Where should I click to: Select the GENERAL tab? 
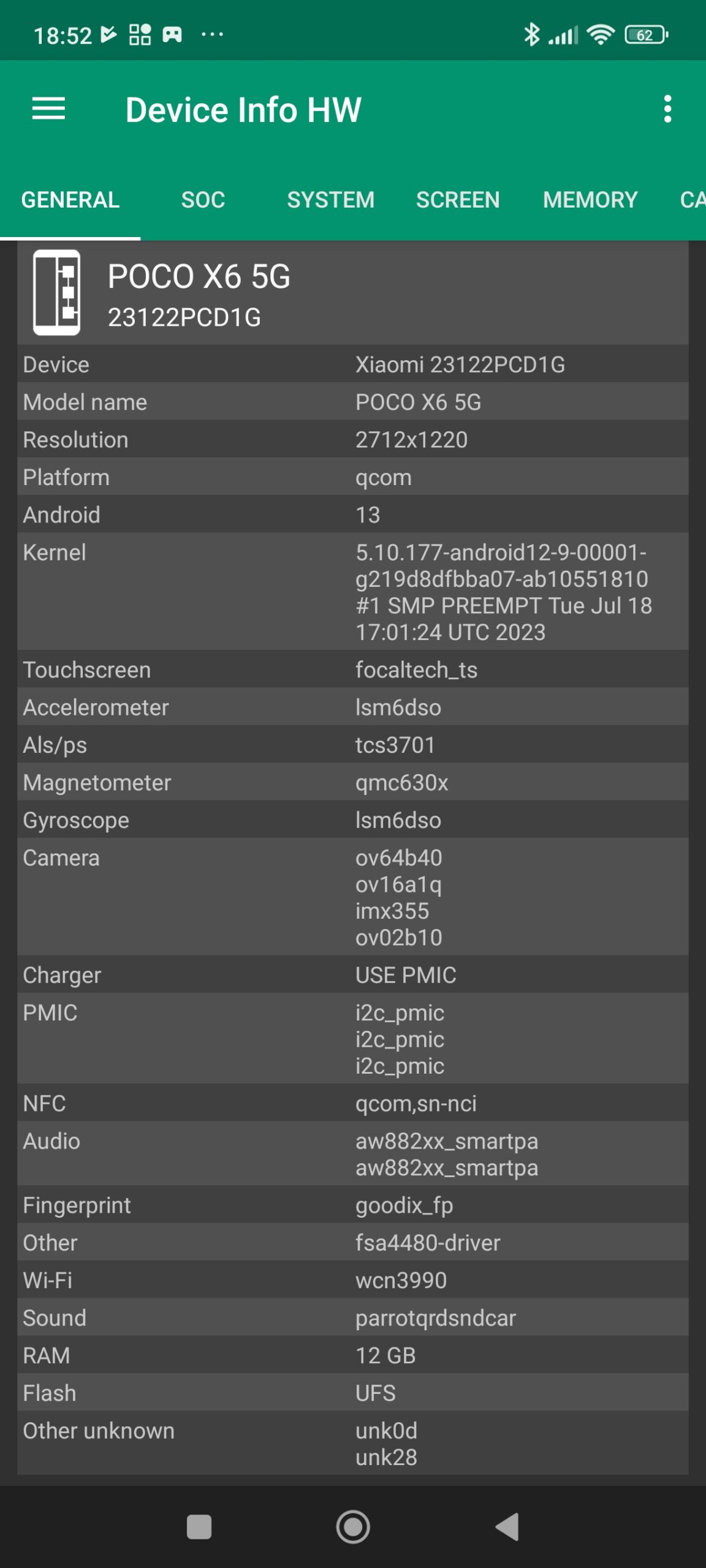(x=70, y=200)
